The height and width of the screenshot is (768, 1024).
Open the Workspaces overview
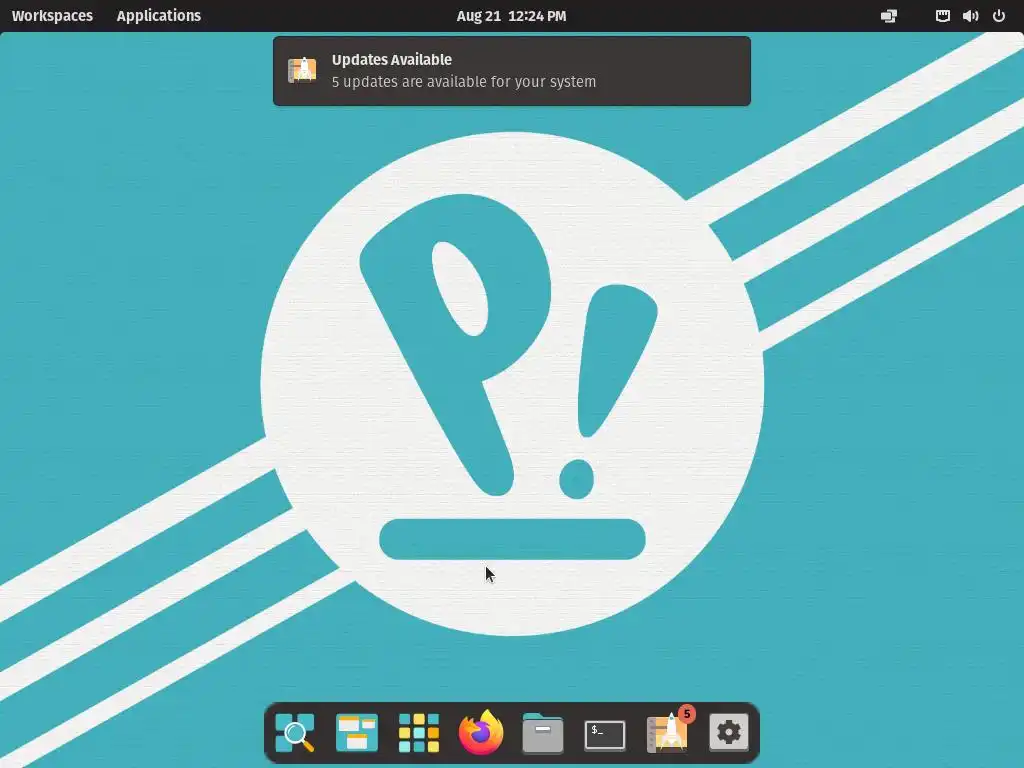pyautogui.click(x=52, y=16)
